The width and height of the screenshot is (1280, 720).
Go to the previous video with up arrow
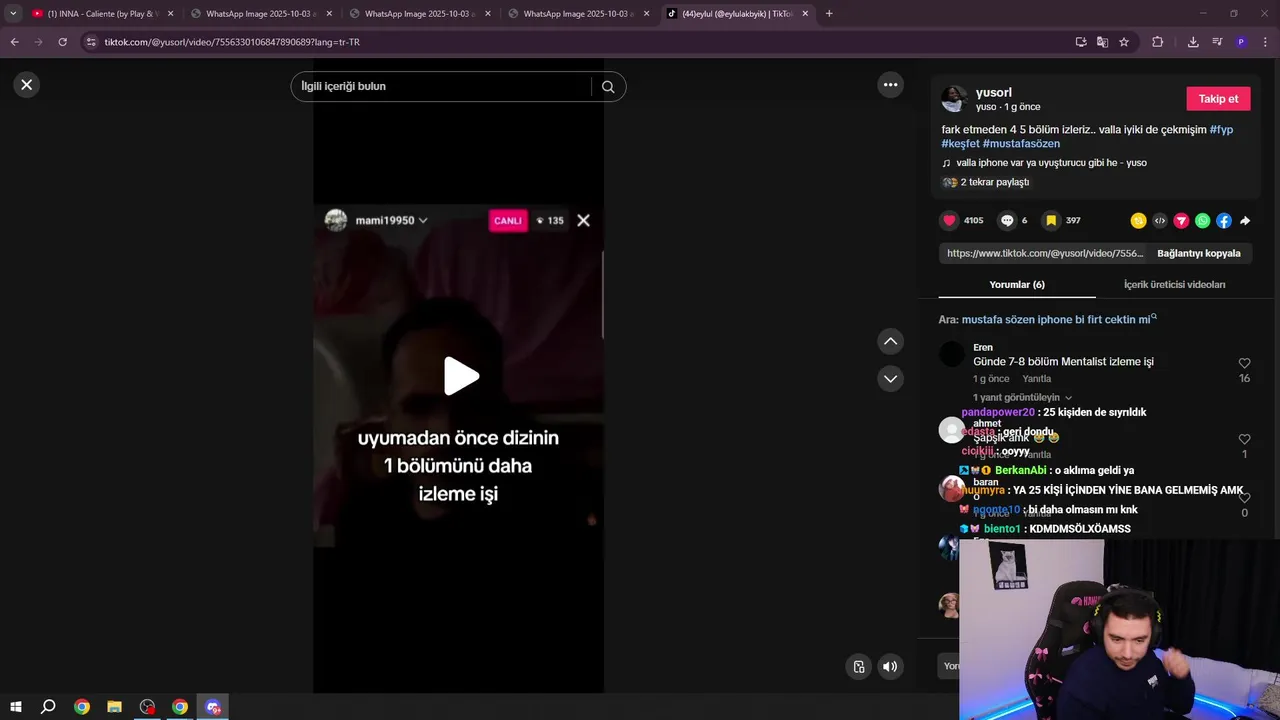click(890, 342)
